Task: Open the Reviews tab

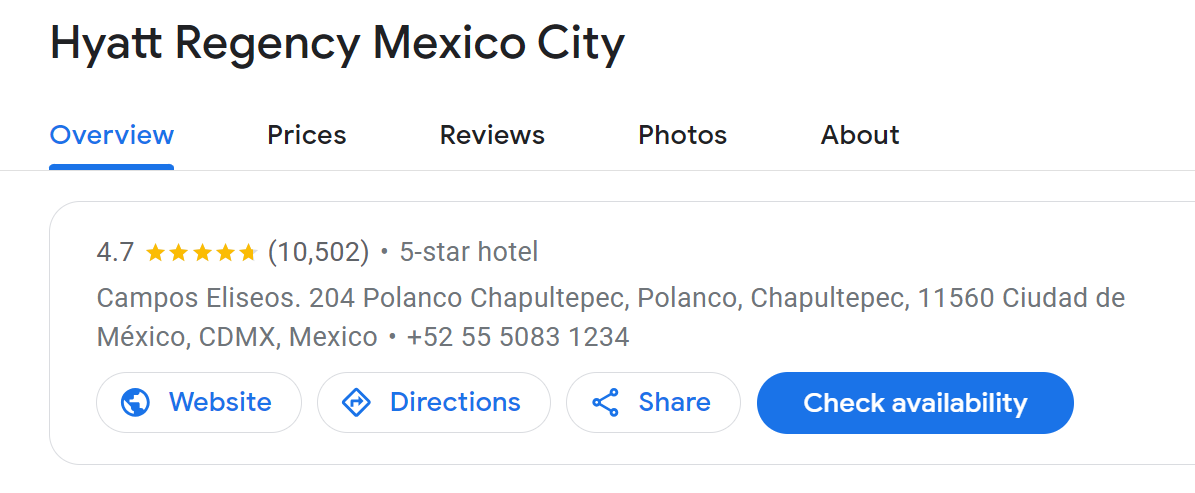Action: [x=492, y=135]
